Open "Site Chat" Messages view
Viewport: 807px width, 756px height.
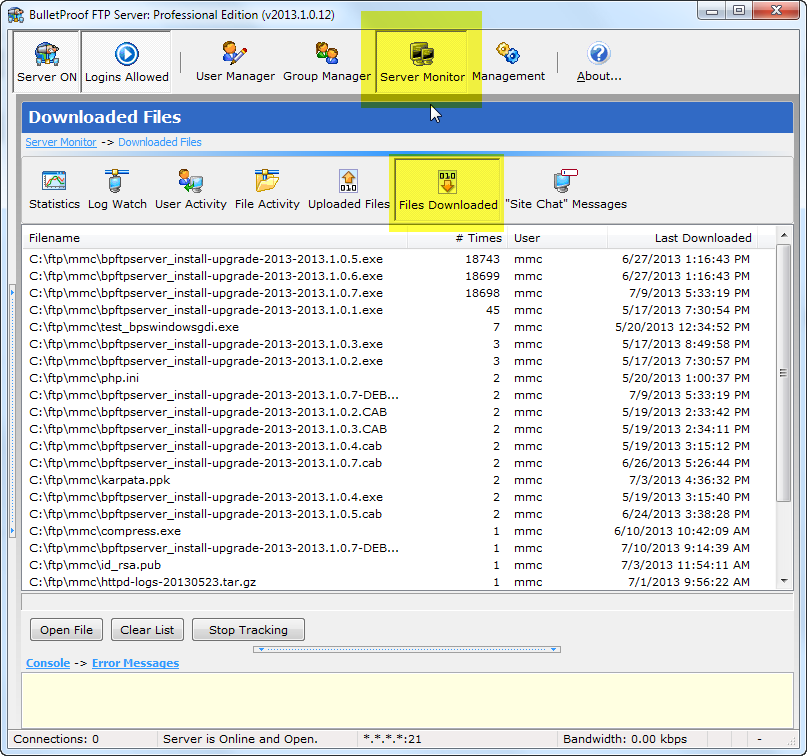coord(566,190)
